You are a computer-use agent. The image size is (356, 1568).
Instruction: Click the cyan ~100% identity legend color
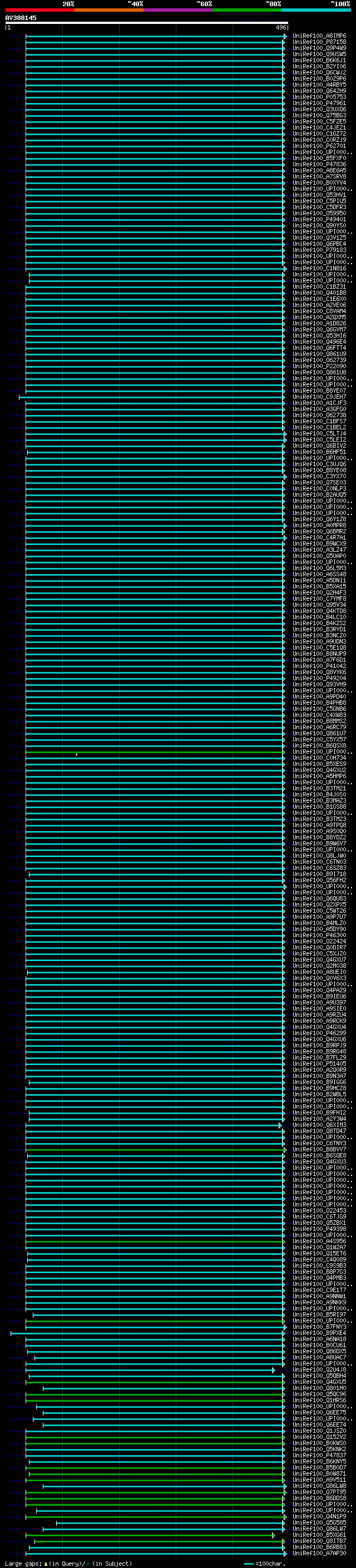(316, 10)
